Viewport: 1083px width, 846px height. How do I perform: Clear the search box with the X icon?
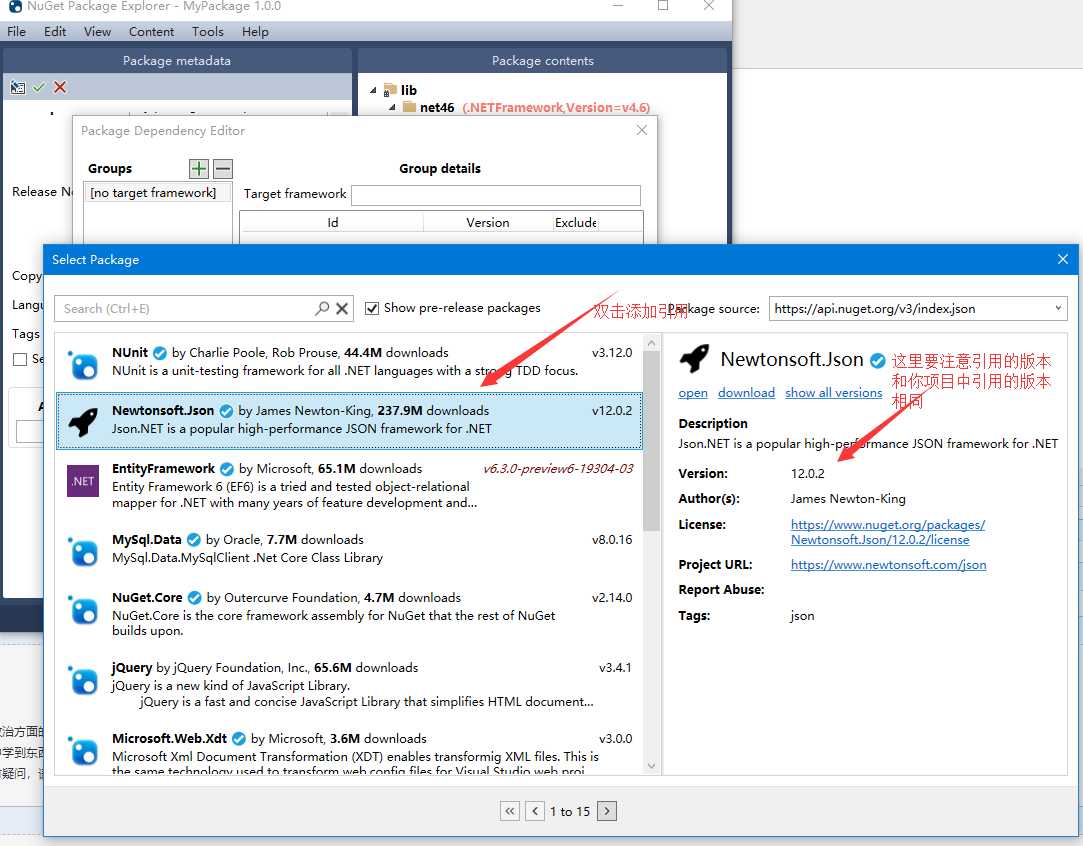pos(342,309)
